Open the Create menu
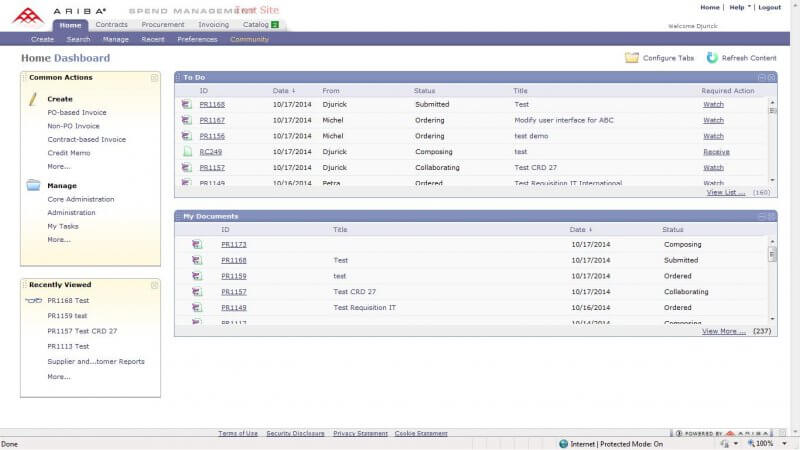Screen dimensions: 800x450 tap(42, 39)
